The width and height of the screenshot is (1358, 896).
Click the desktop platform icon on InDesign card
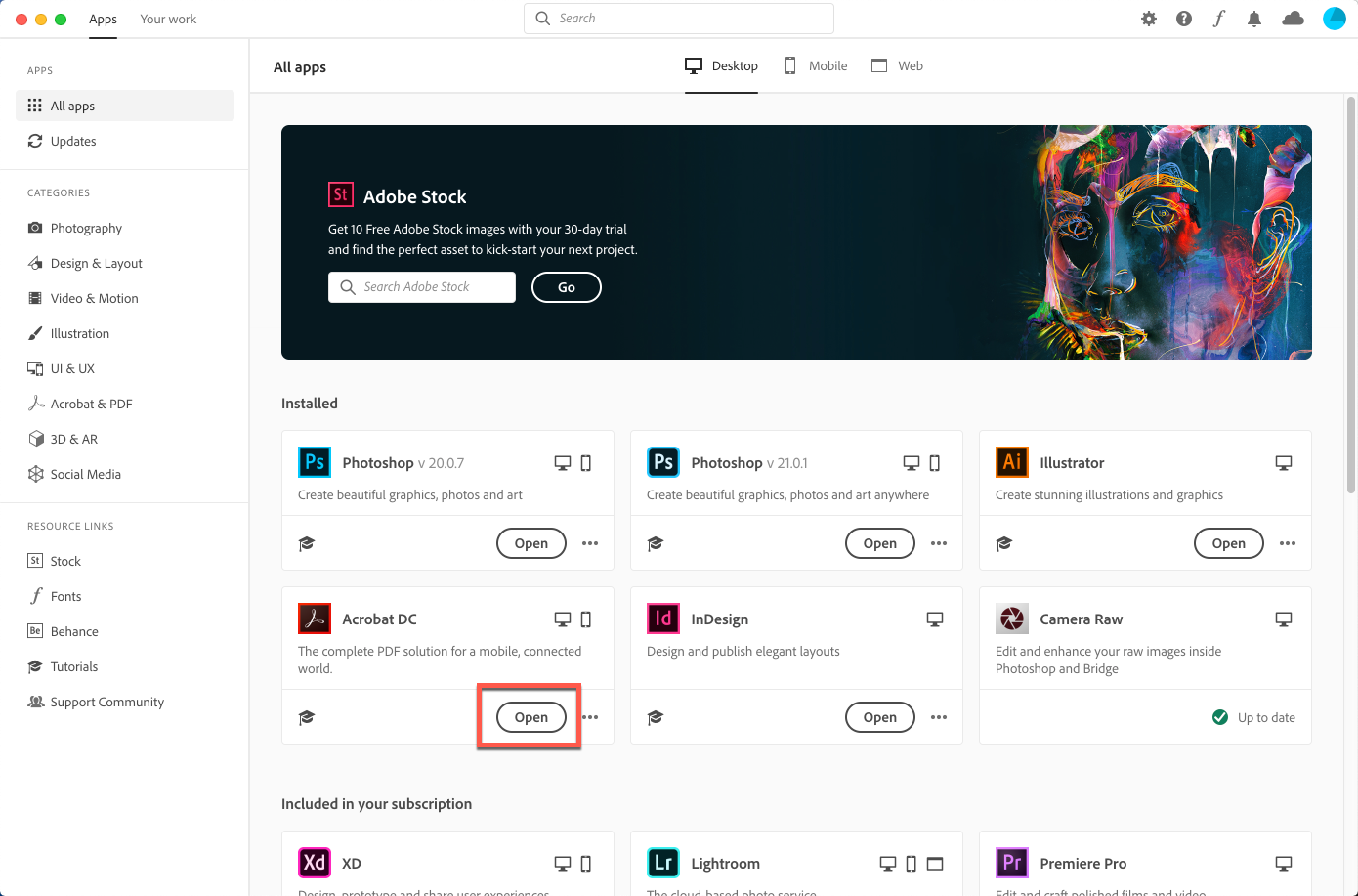[x=935, y=619]
